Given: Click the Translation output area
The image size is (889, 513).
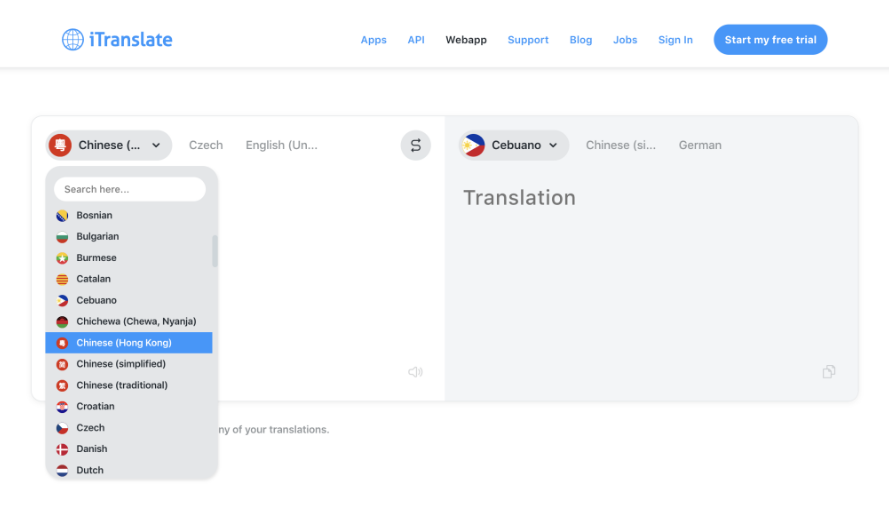Looking at the screenshot, I should 651,258.
